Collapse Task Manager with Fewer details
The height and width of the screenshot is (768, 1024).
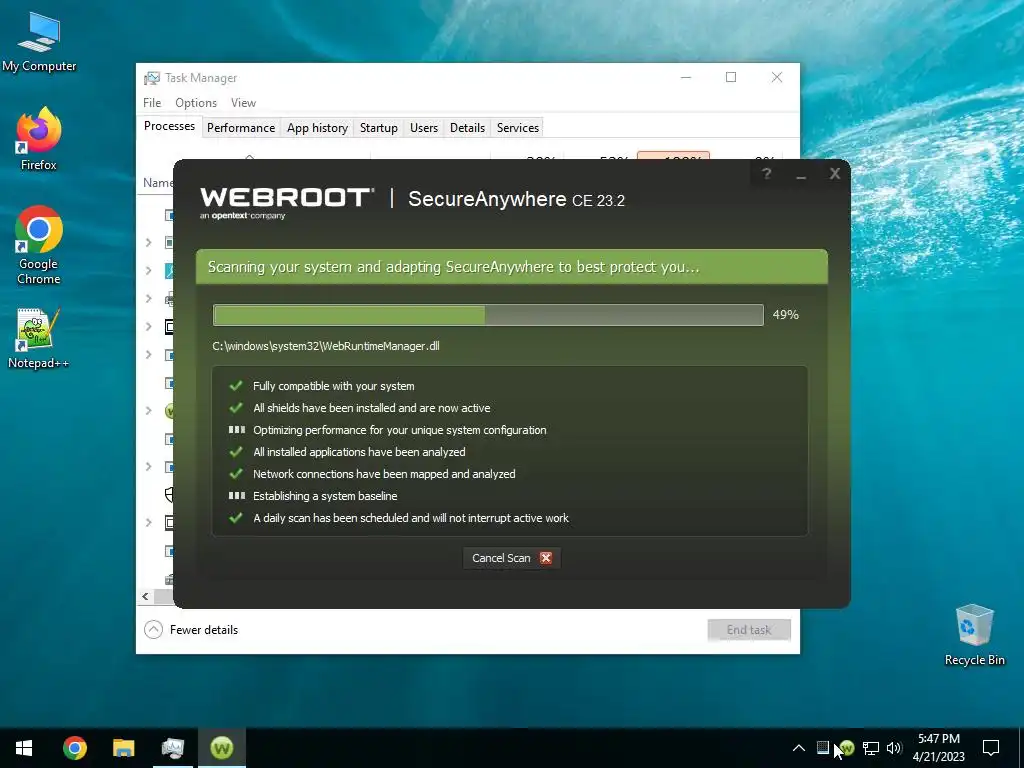pyautogui.click(x=191, y=630)
